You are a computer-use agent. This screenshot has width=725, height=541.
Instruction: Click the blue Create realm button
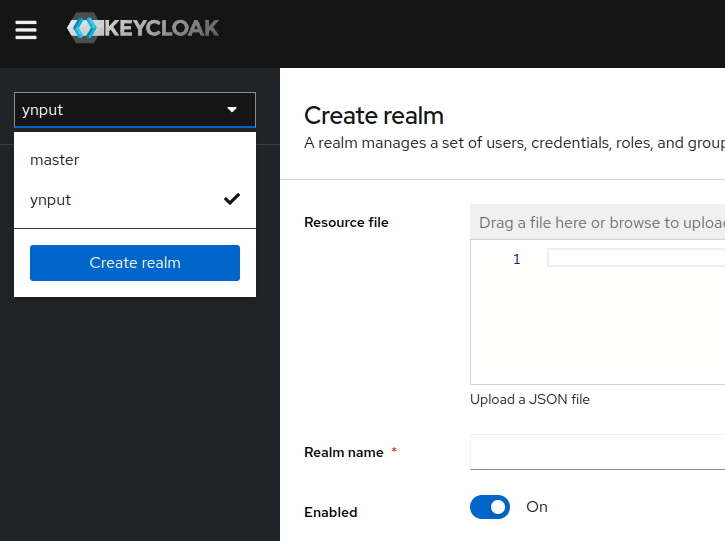coord(135,263)
